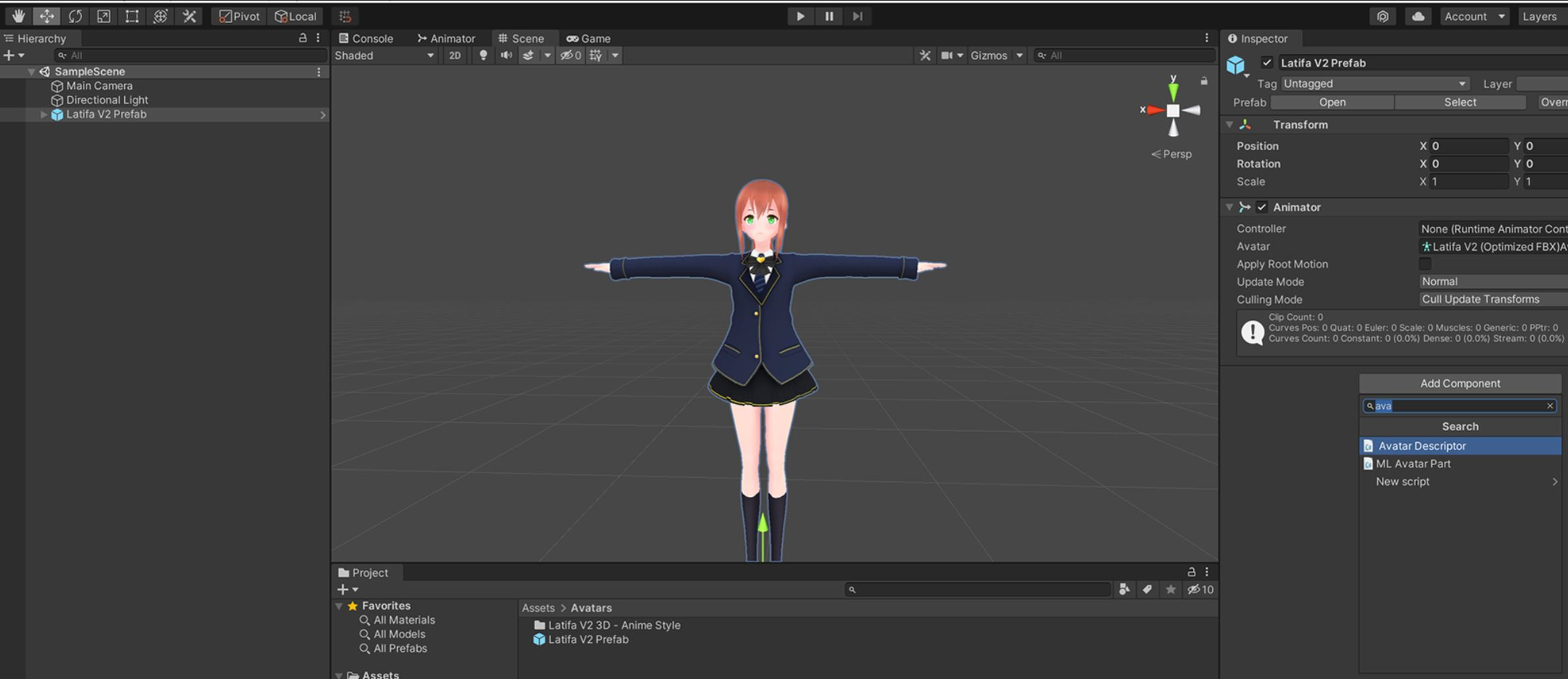Start Play mode
1568x679 pixels.
coord(800,16)
